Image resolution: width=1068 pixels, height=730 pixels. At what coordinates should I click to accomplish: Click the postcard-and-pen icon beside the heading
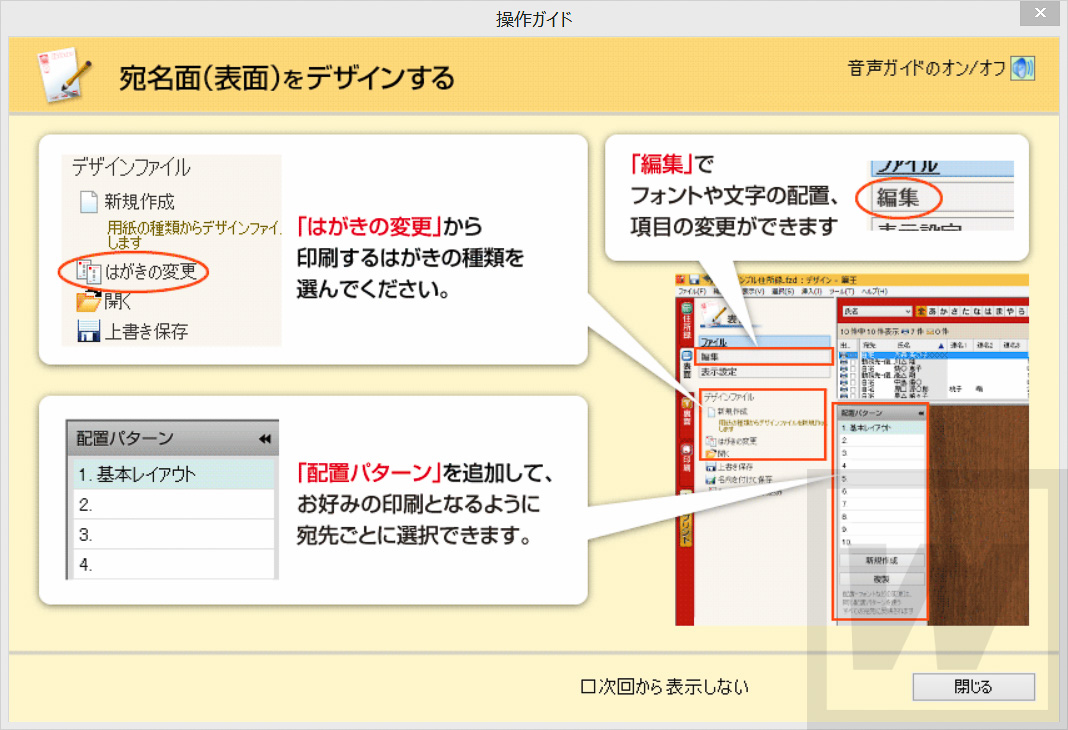click(65, 75)
